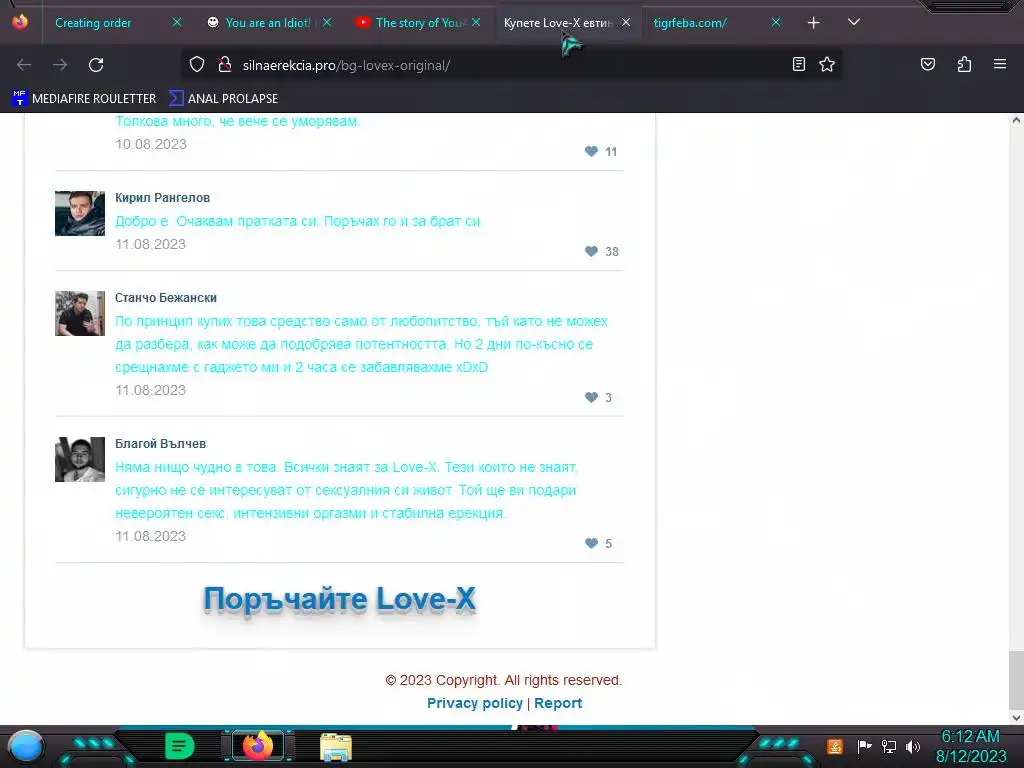
Task: Open the volume speaker tray icon
Action: [913, 746]
